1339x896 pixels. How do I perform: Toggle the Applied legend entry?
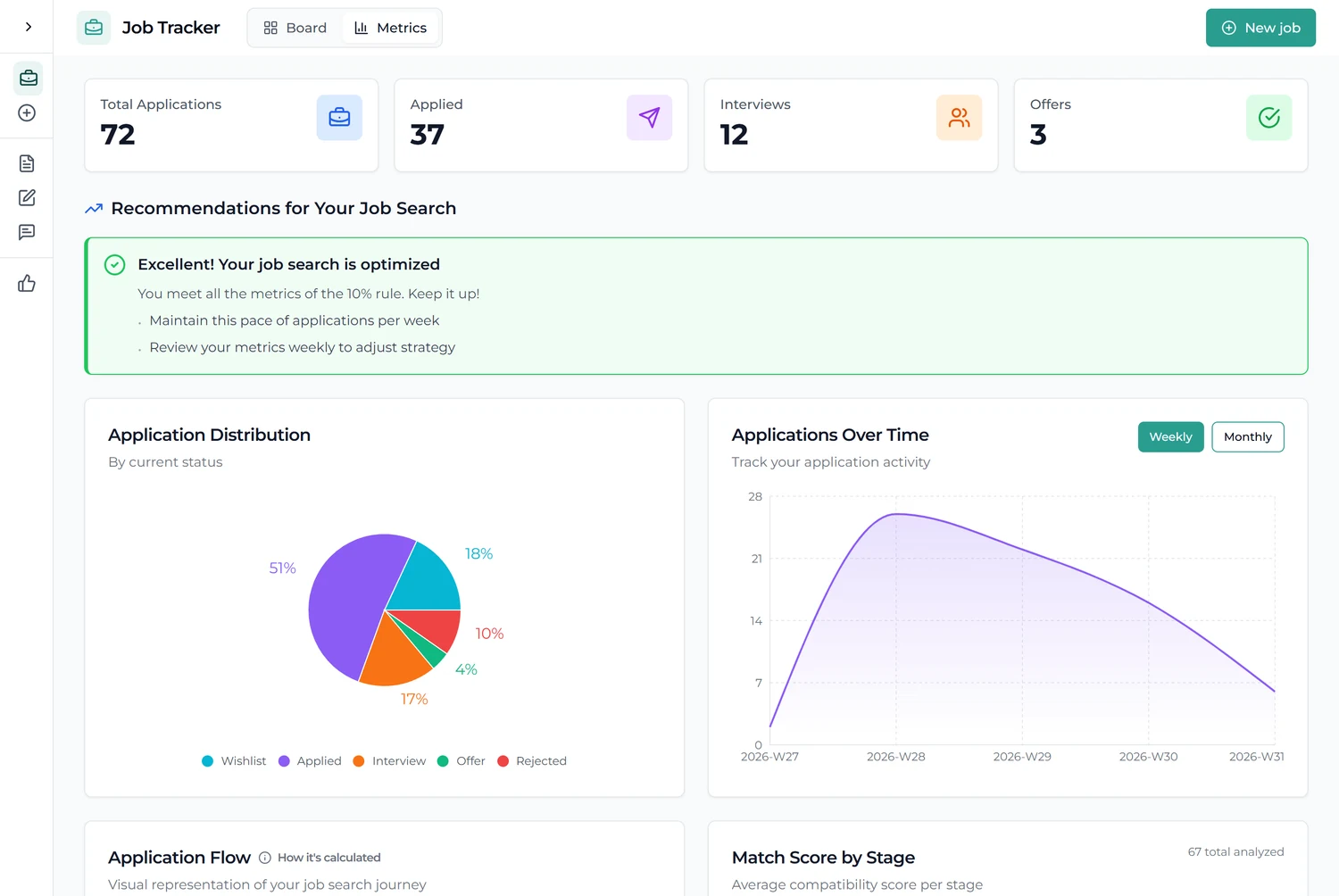(310, 761)
